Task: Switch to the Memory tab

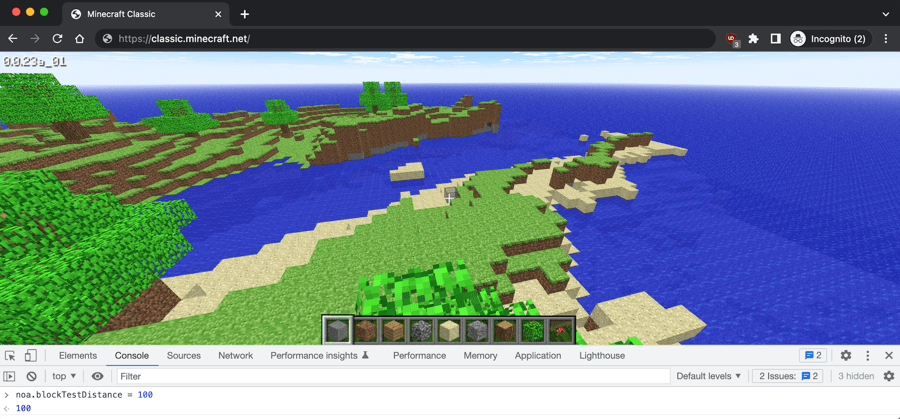Action: coord(480,356)
